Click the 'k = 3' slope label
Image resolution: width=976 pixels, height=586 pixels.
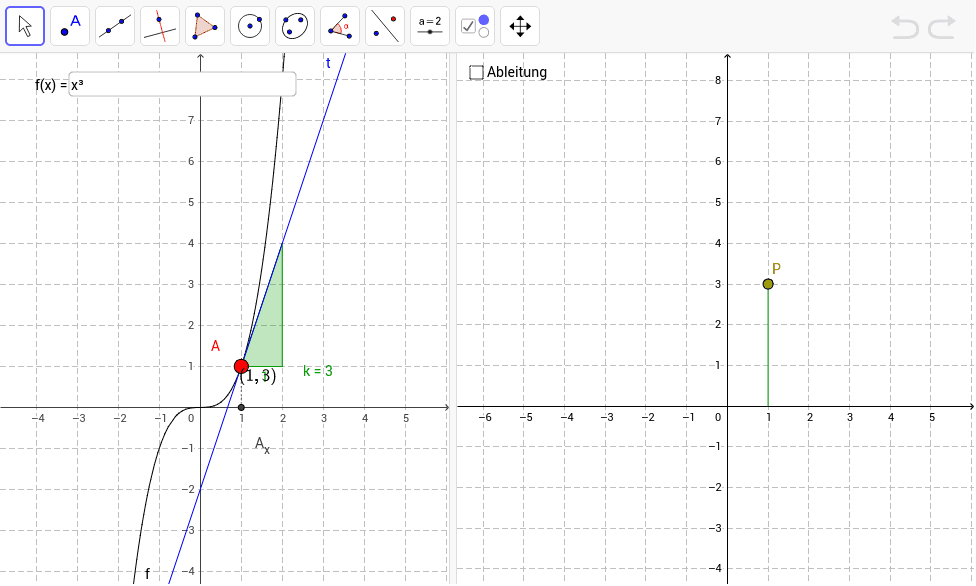[317, 371]
